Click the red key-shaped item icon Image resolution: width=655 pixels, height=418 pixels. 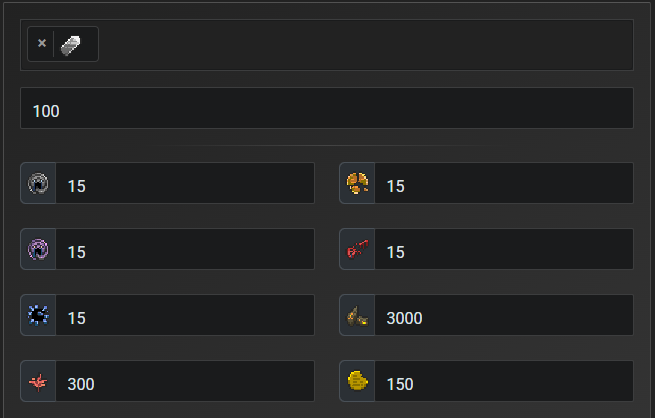[357, 250]
